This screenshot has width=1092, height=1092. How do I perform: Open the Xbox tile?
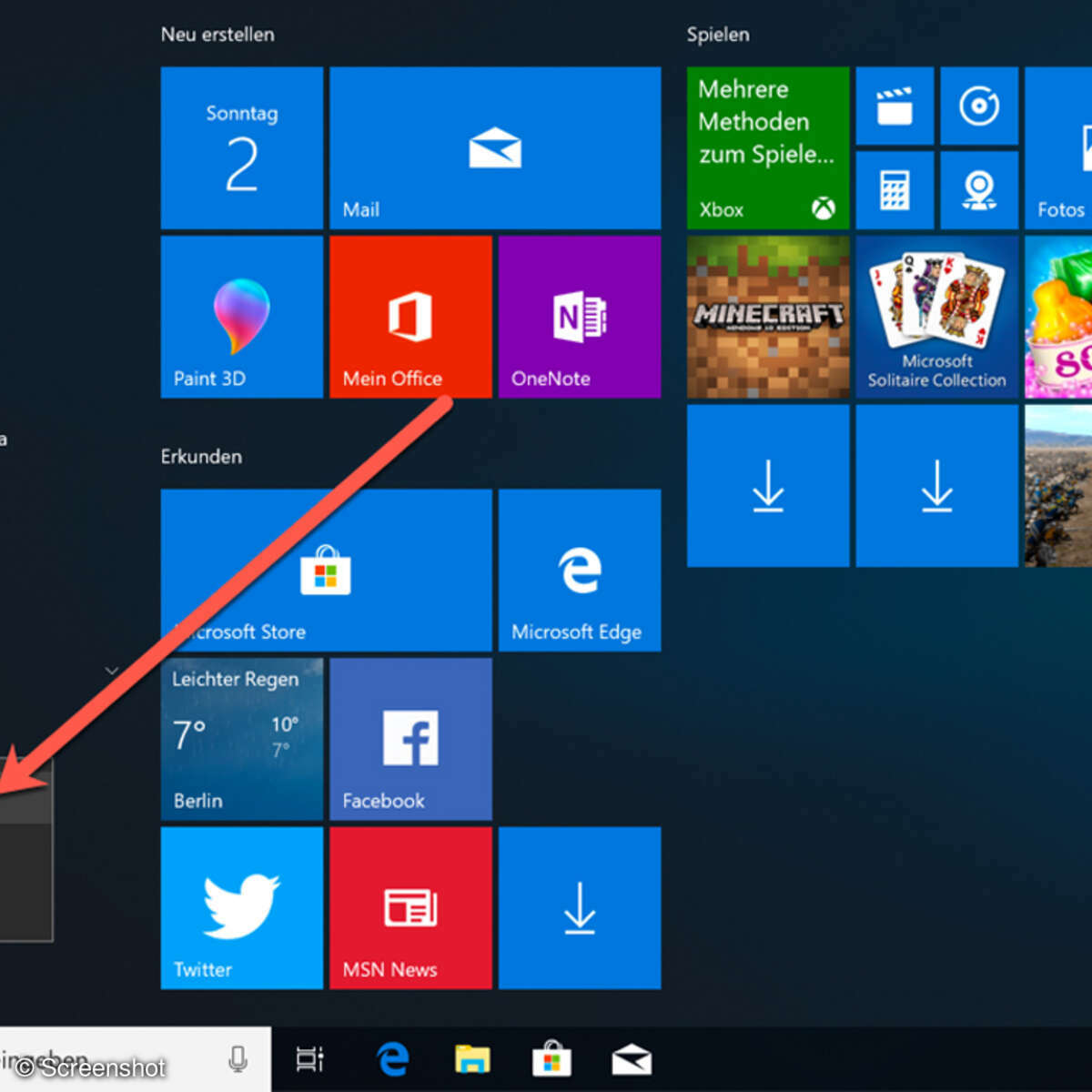tap(767, 148)
